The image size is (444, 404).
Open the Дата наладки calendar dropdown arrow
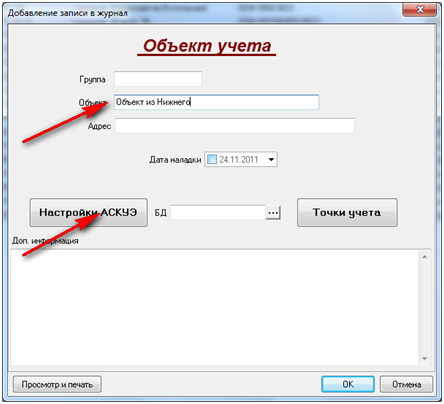point(271,159)
